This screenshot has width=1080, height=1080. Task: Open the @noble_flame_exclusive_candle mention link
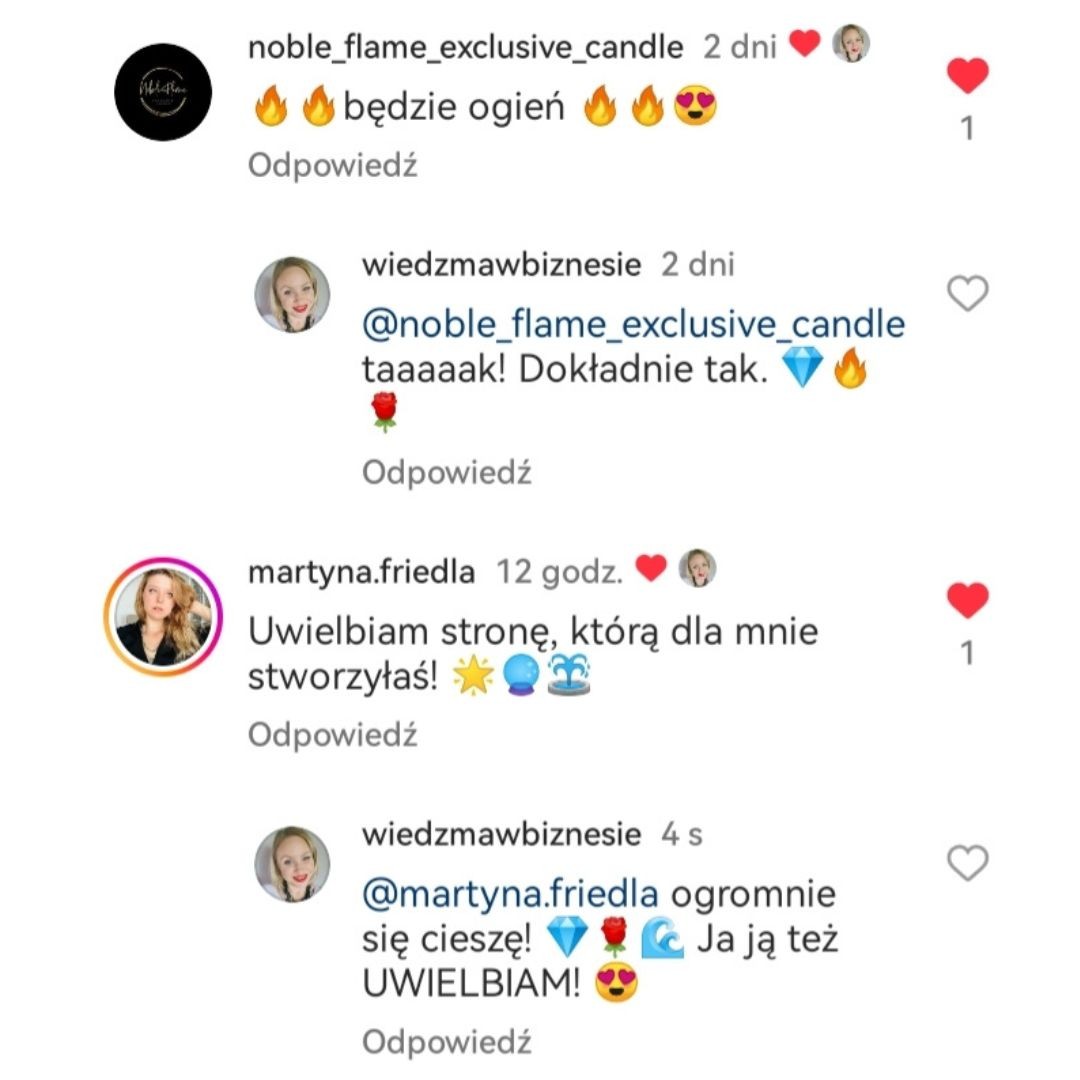tap(634, 324)
